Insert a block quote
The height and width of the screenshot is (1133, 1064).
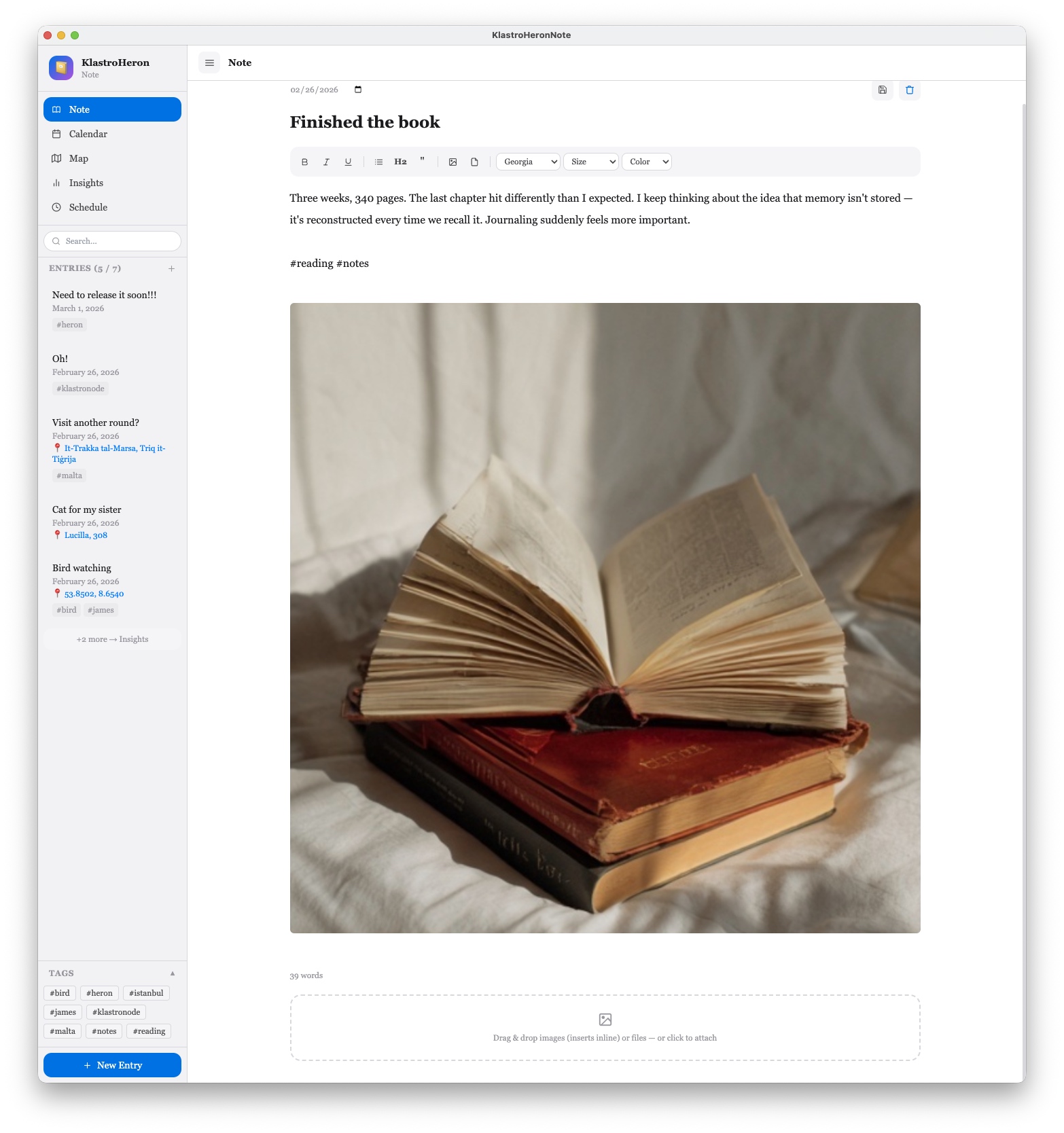click(422, 162)
